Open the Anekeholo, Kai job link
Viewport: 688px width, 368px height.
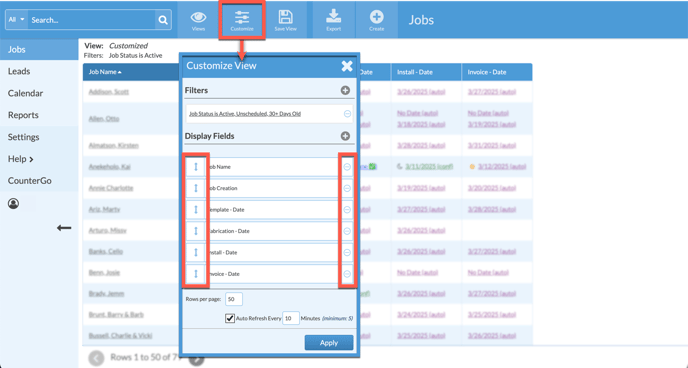pos(109,167)
